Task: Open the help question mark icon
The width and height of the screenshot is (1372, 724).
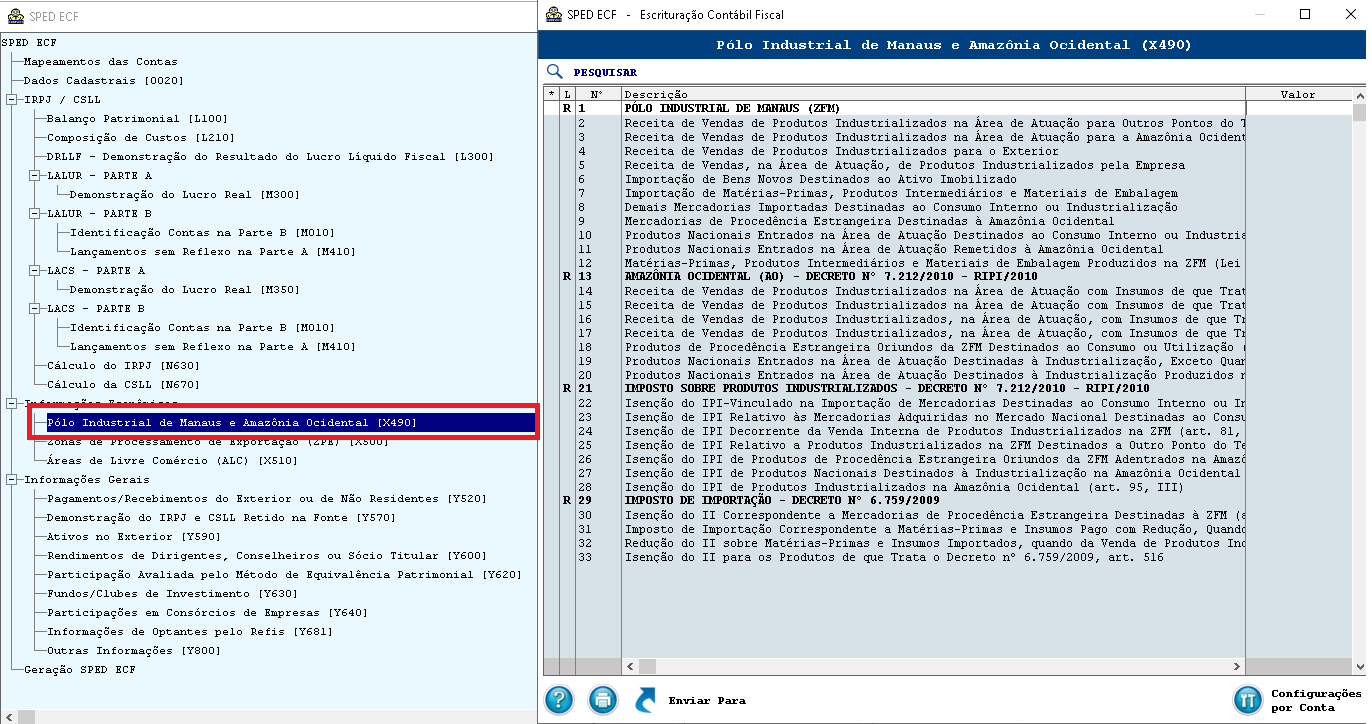Action: 560,700
